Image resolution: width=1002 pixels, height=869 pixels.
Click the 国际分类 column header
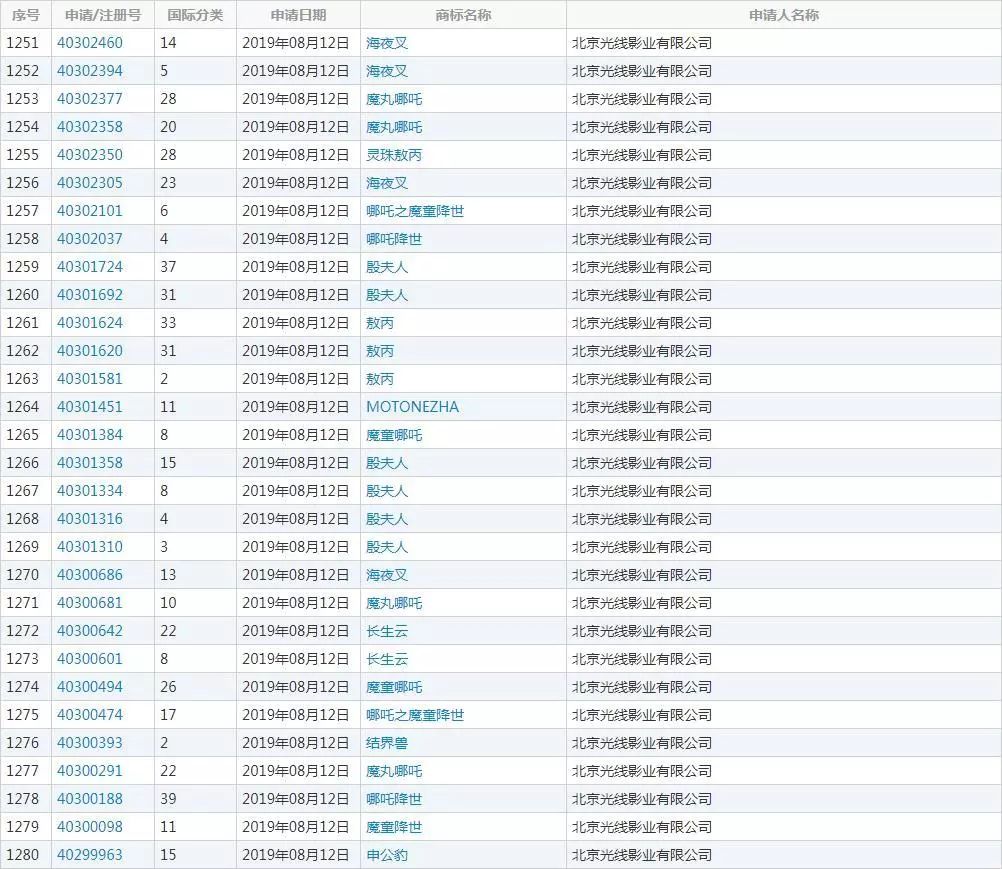tap(195, 15)
